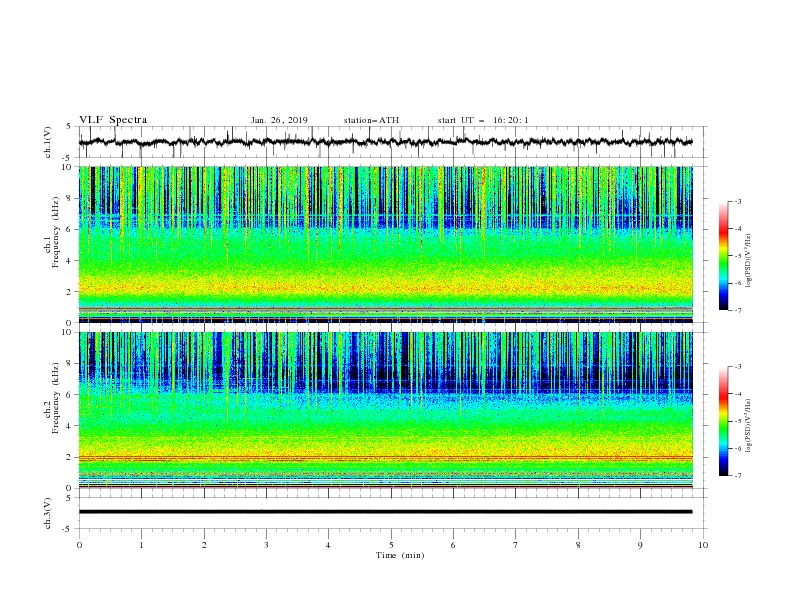Click ch.2 frequency tick label "4"
This screenshot has height=612, width=792.
click(69, 426)
